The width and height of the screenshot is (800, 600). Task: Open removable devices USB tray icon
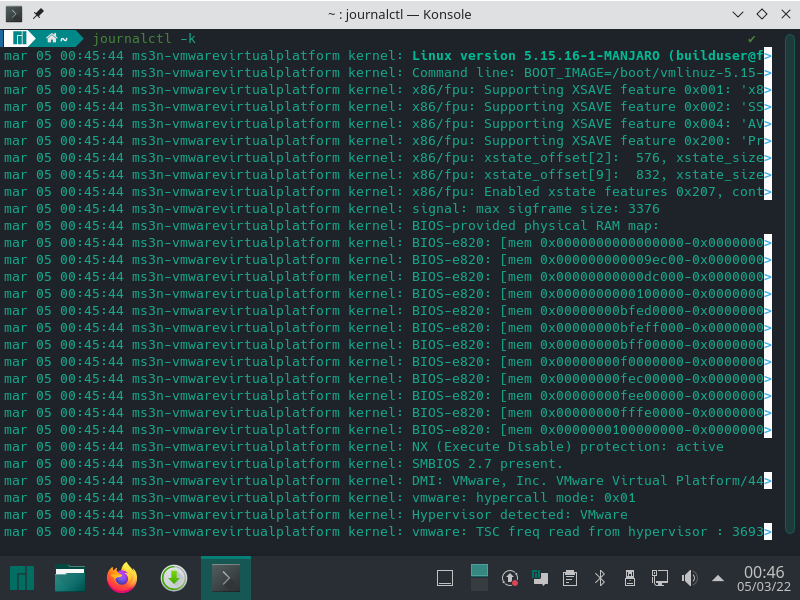[x=630, y=579]
